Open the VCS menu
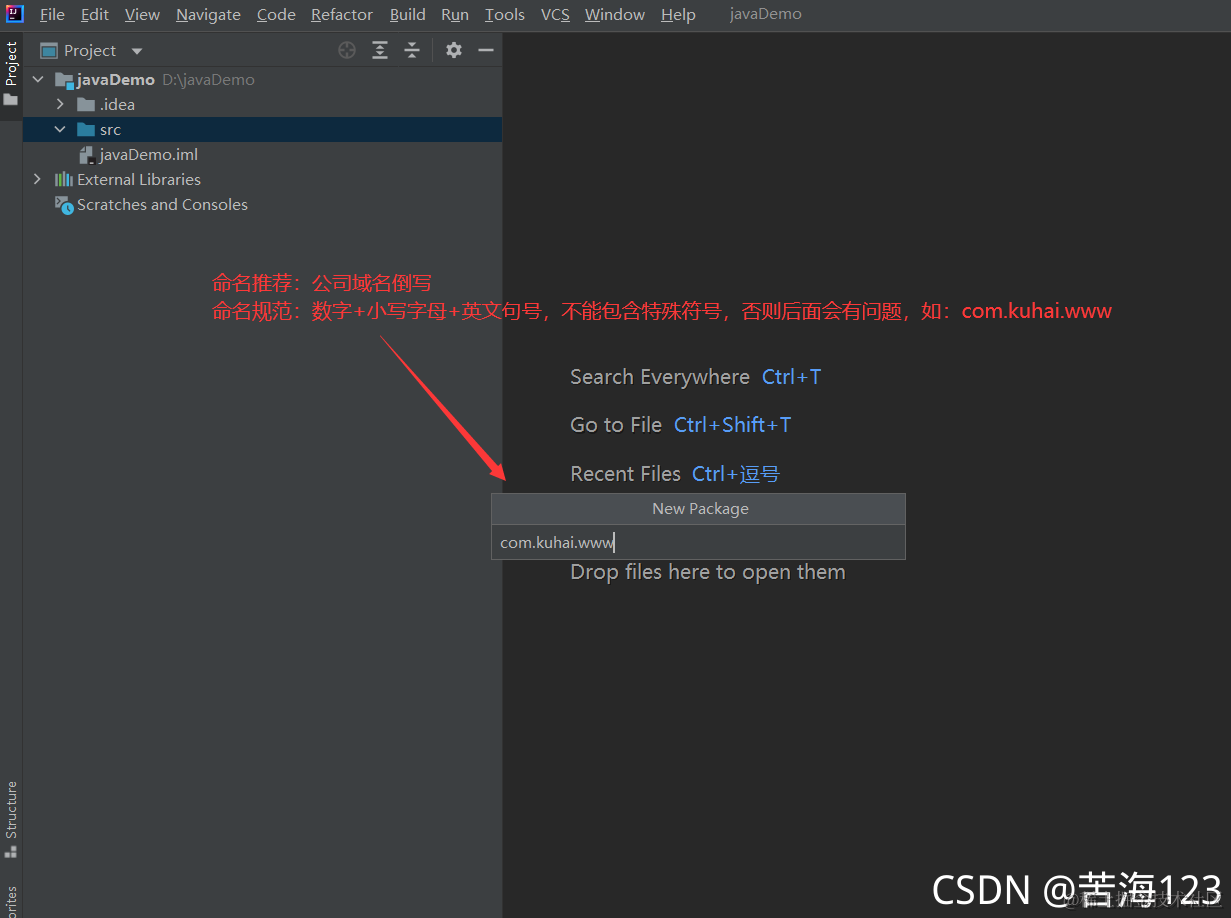The image size is (1231, 918). point(555,15)
